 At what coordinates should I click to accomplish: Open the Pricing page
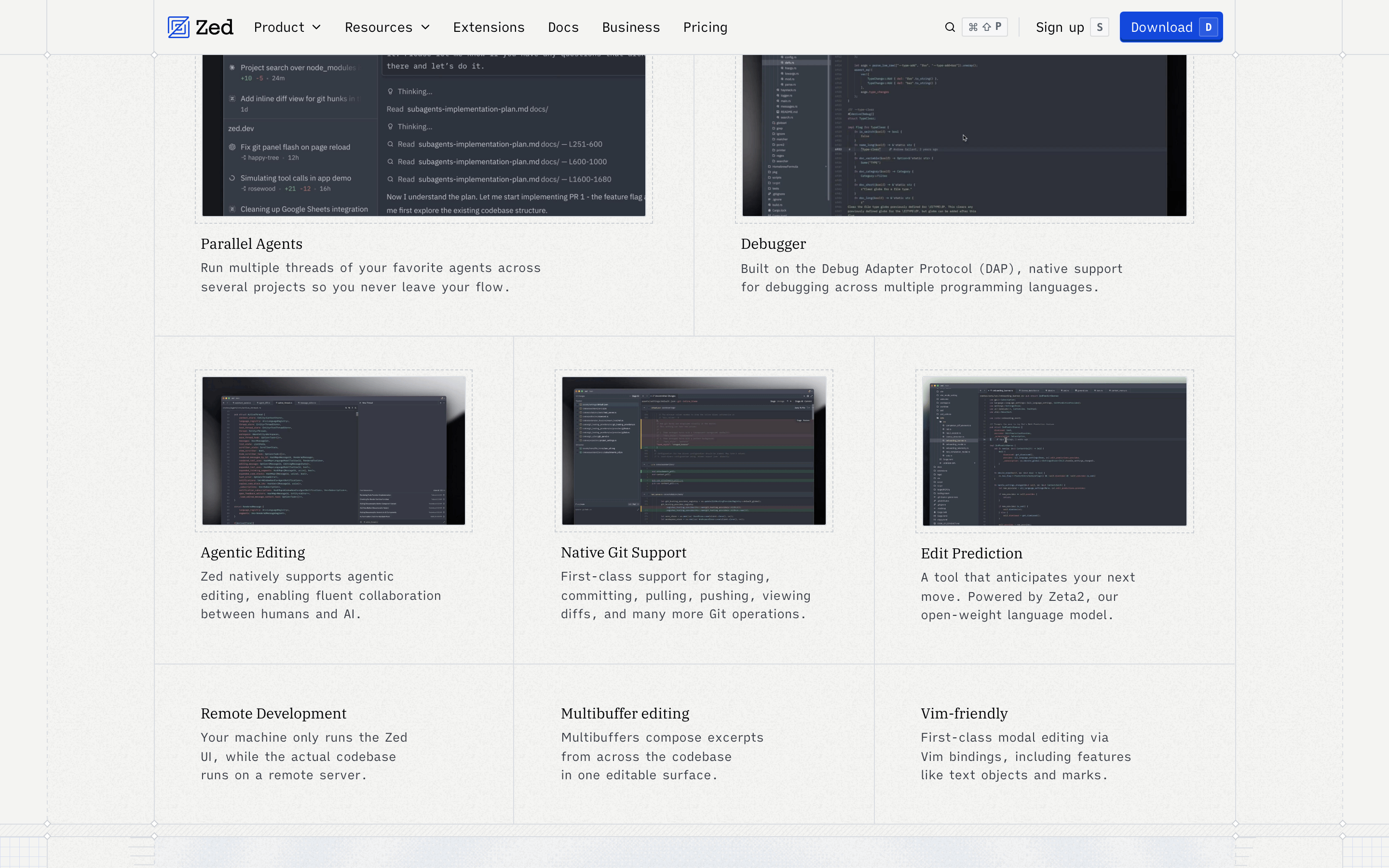pyautogui.click(x=705, y=27)
